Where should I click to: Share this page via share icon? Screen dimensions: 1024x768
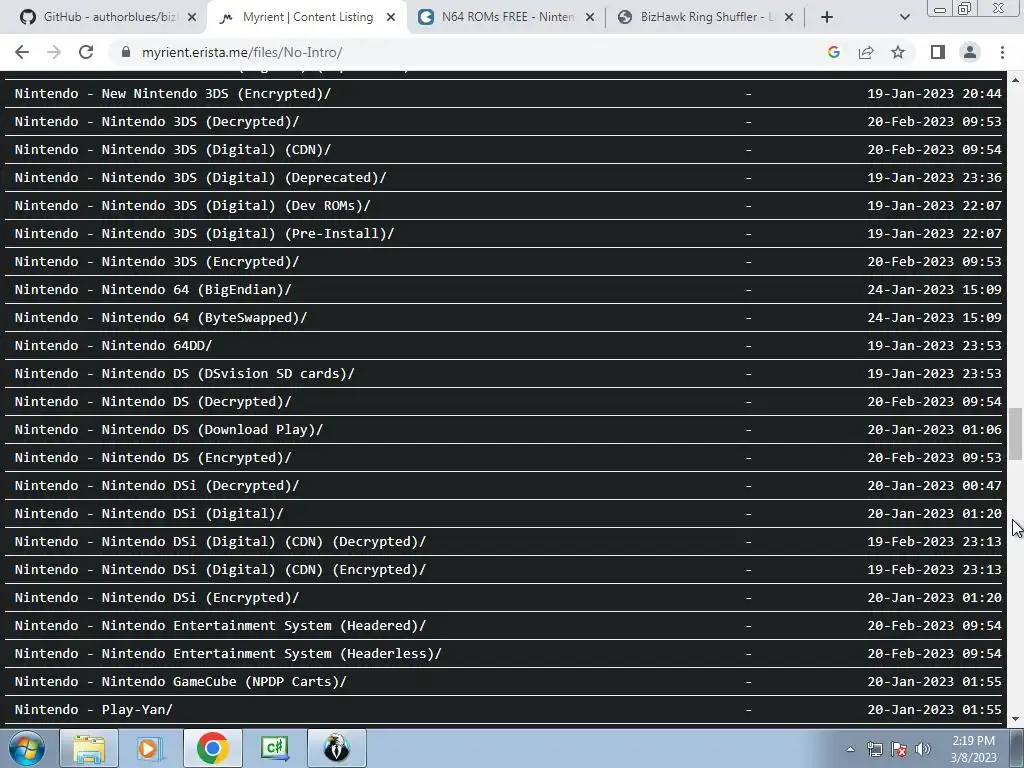[866, 52]
